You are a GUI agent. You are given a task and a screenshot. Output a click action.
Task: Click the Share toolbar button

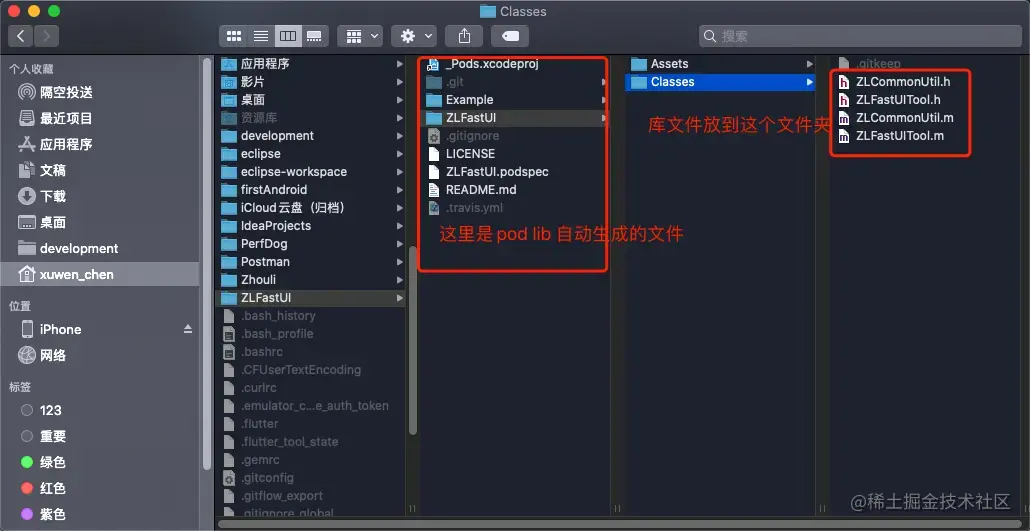(x=464, y=35)
